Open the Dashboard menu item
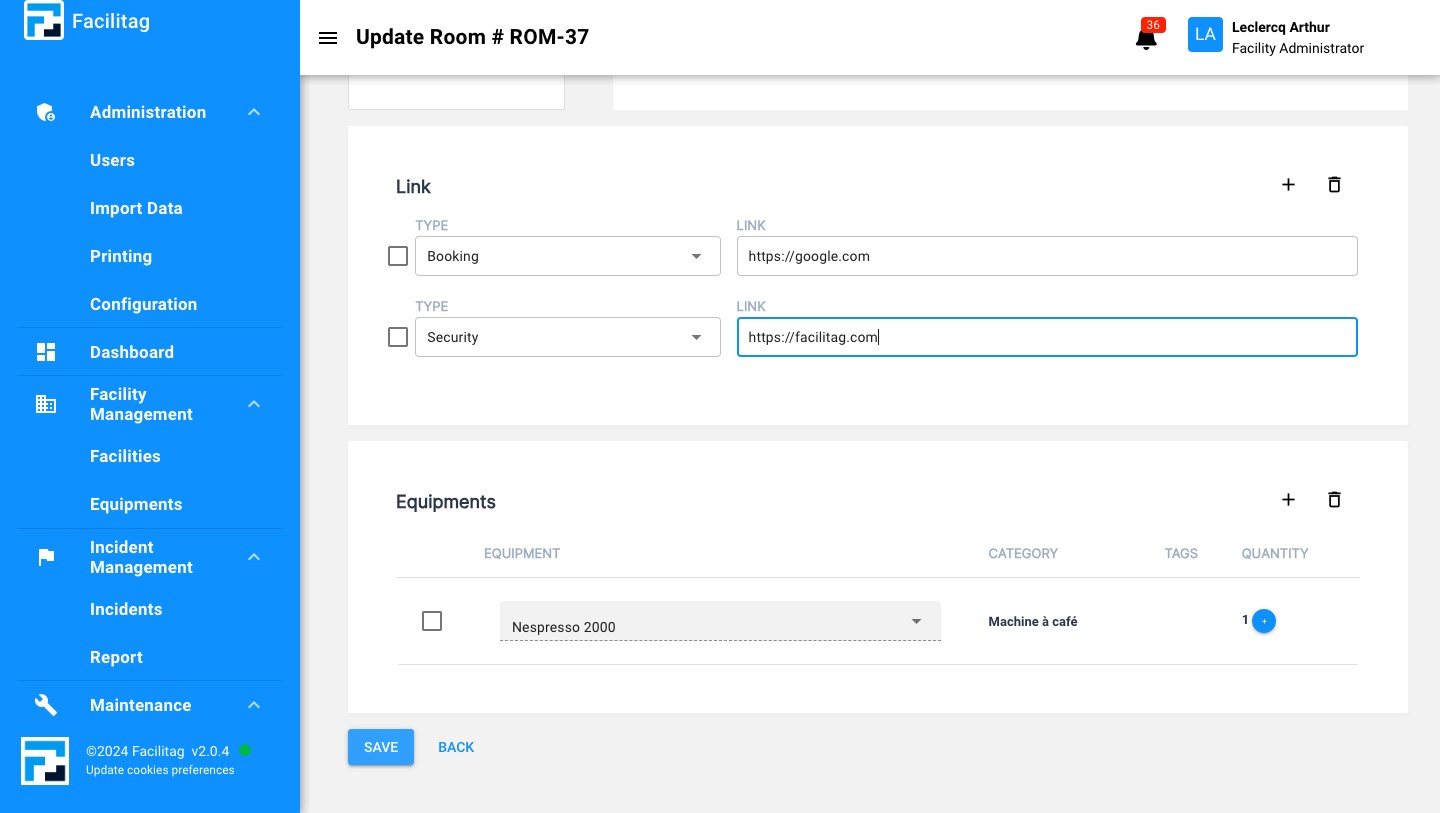The width and height of the screenshot is (1440, 813). tap(131, 352)
